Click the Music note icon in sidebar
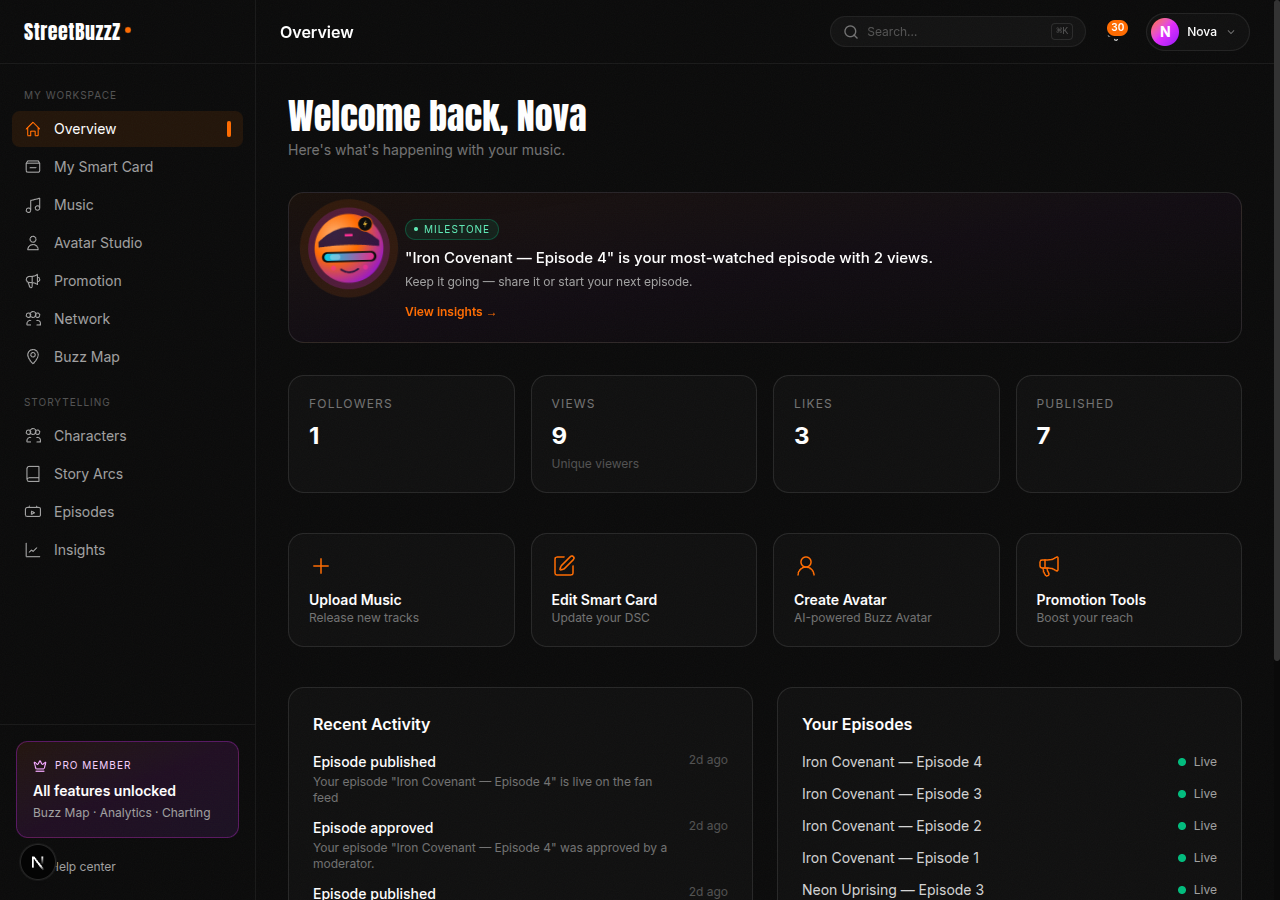Viewport: 1280px width, 900px height. coord(33,205)
